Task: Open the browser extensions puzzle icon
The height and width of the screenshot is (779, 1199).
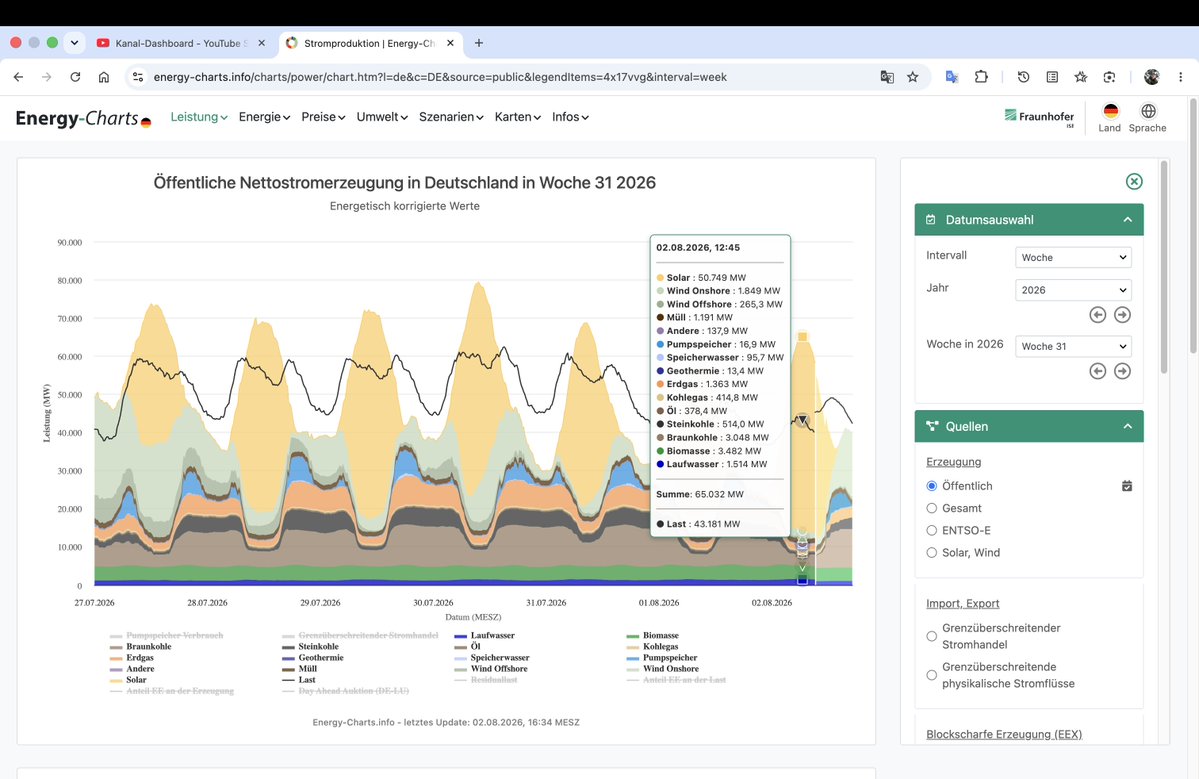Action: pyautogui.click(x=981, y=77)
